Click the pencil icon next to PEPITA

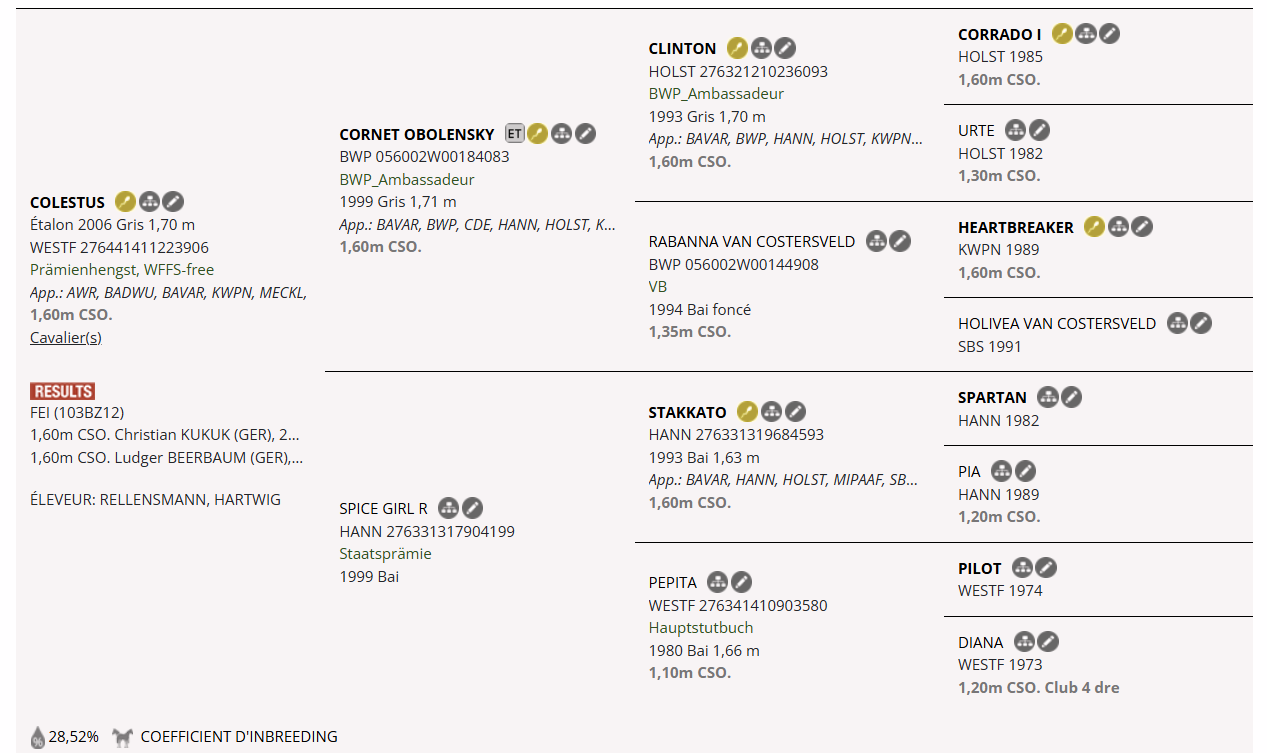click(x=741, y=582)
